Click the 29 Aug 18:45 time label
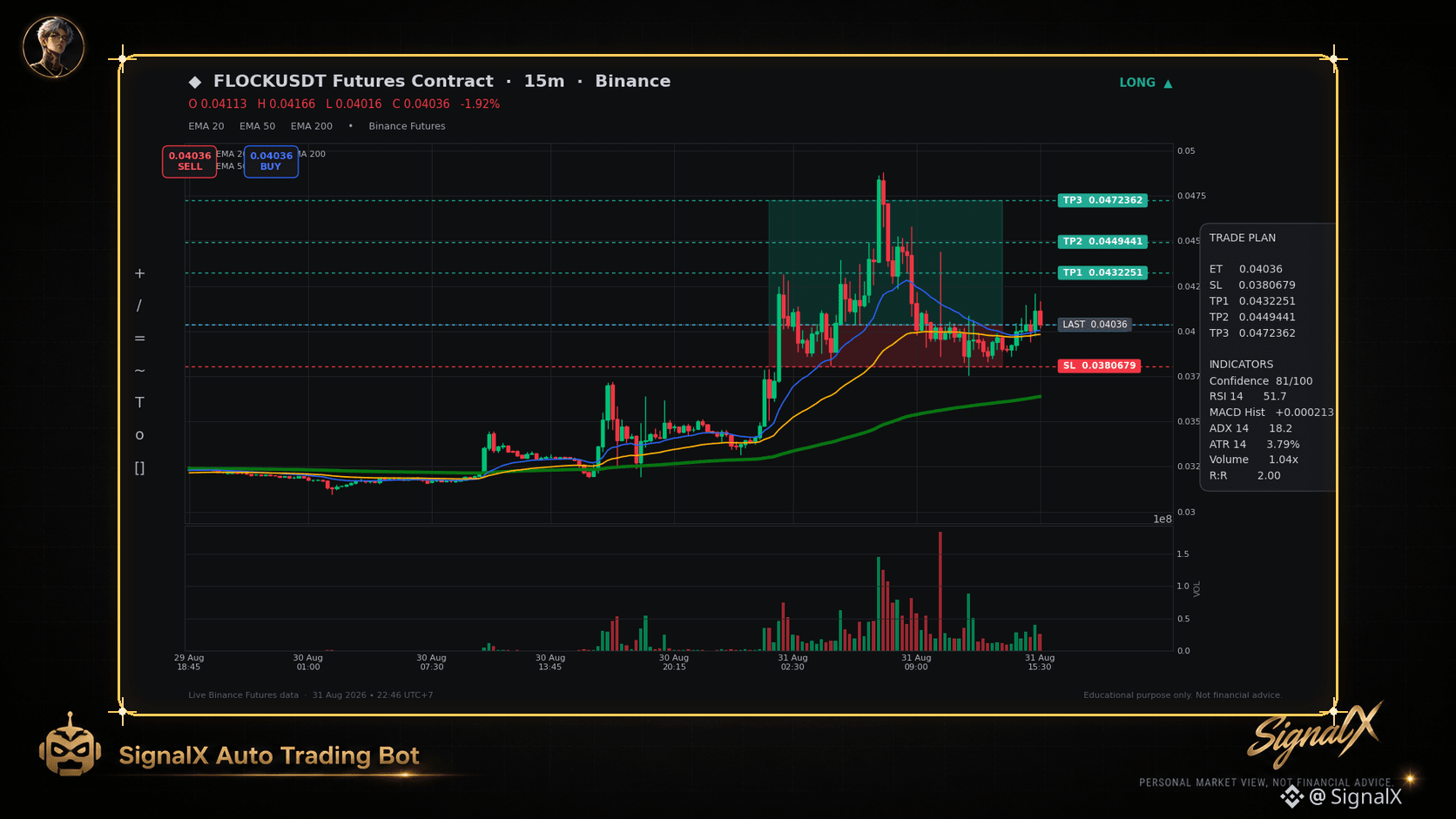The width and height of the screenshot is (1456, 819). coord(189,662)
